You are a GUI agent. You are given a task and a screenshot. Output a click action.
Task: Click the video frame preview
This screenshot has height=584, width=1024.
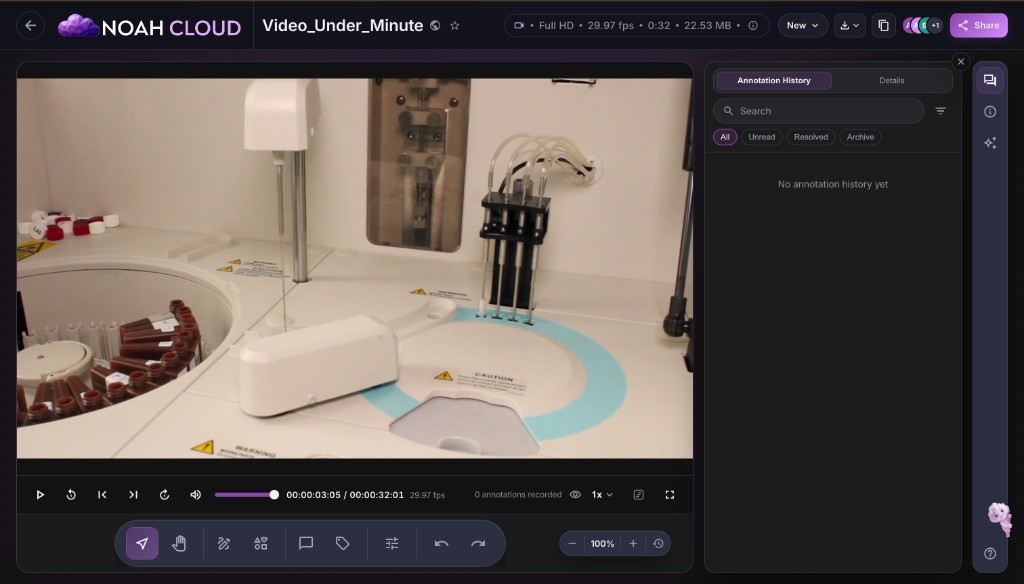[x=355, y=268]
